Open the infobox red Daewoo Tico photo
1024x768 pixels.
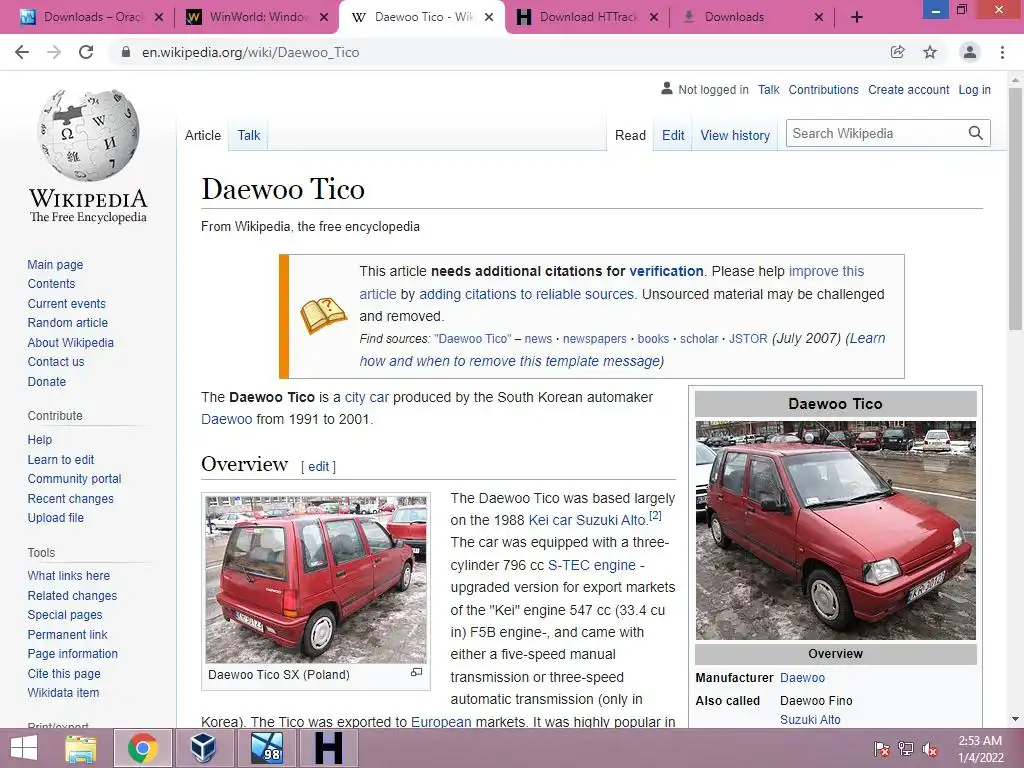(835, 530)
